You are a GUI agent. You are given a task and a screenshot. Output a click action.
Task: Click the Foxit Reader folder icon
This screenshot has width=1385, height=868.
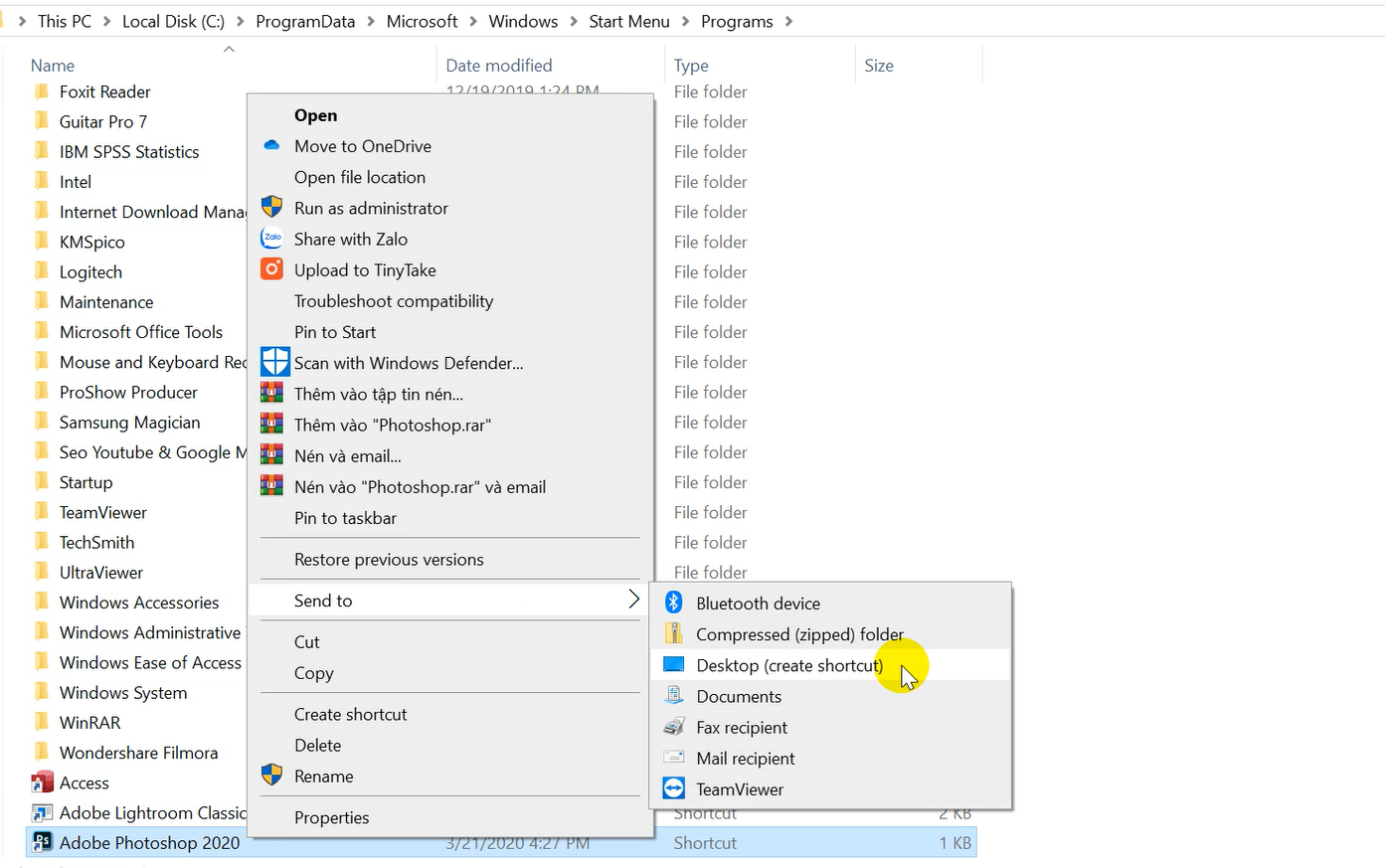pos(42,91)
